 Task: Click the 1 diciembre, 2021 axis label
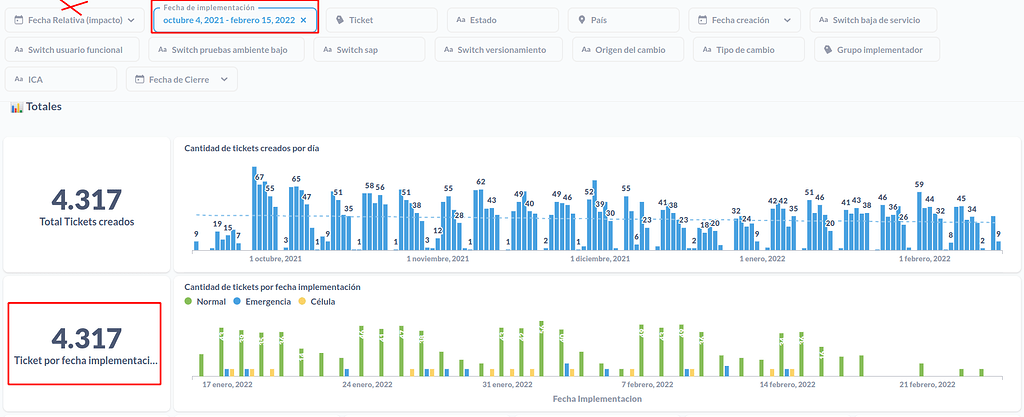[x=600, y=259]
